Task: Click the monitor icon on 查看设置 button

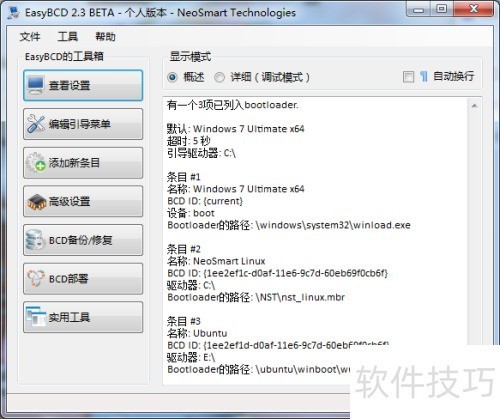Action: pos(36,85)
